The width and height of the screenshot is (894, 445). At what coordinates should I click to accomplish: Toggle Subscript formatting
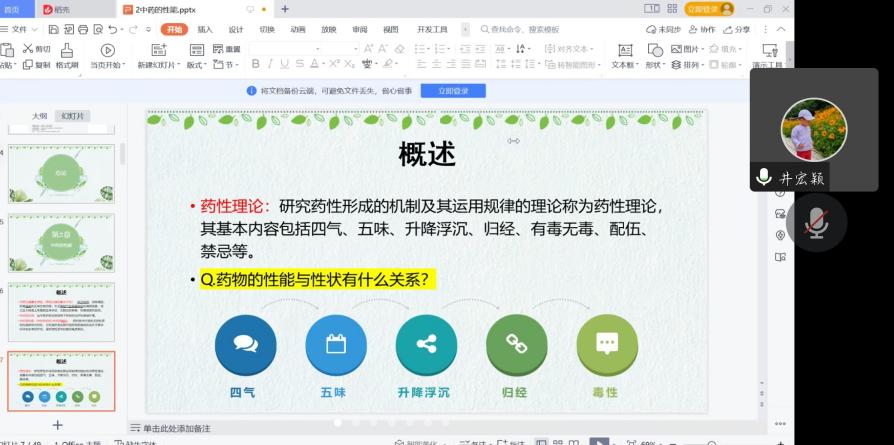[349, 64]
